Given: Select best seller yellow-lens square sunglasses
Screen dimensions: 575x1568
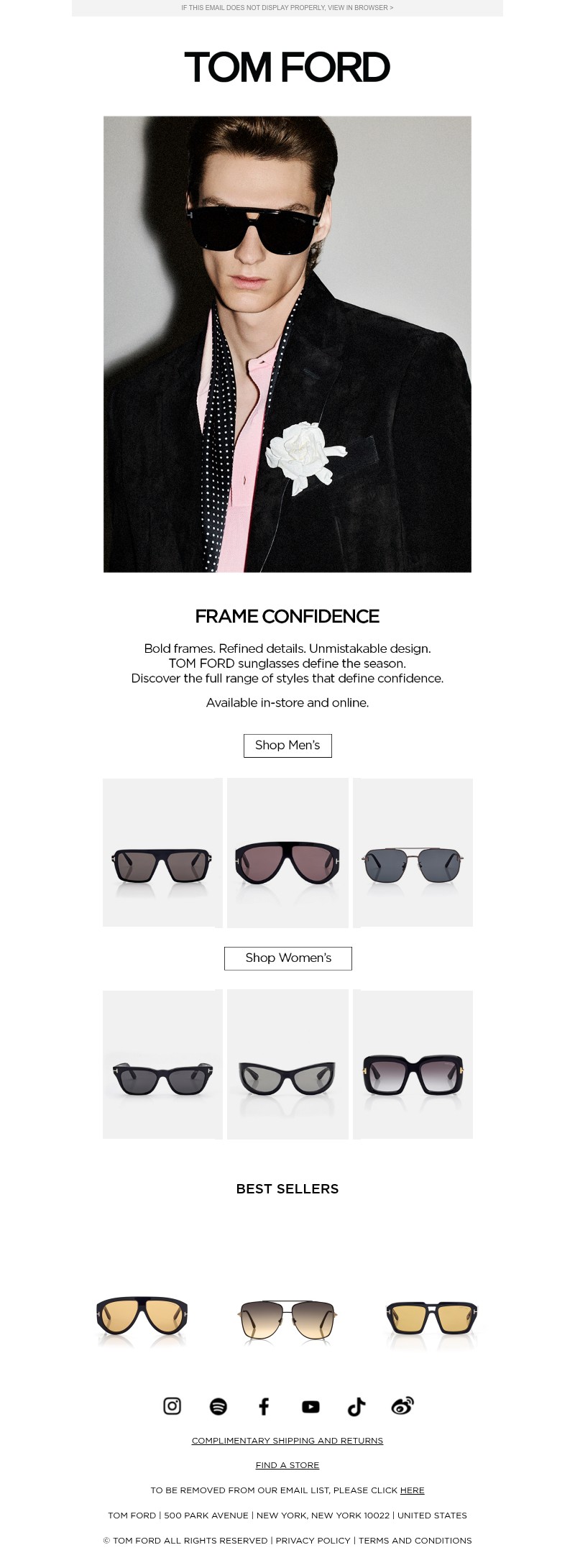Looking at the screenshot, I should (x=431, y=1320).
